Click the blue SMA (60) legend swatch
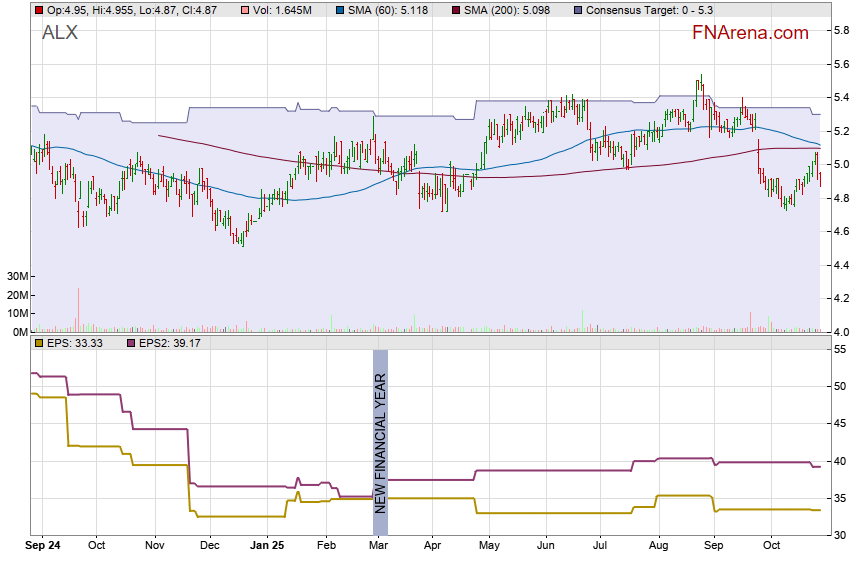 pos(339,10)
